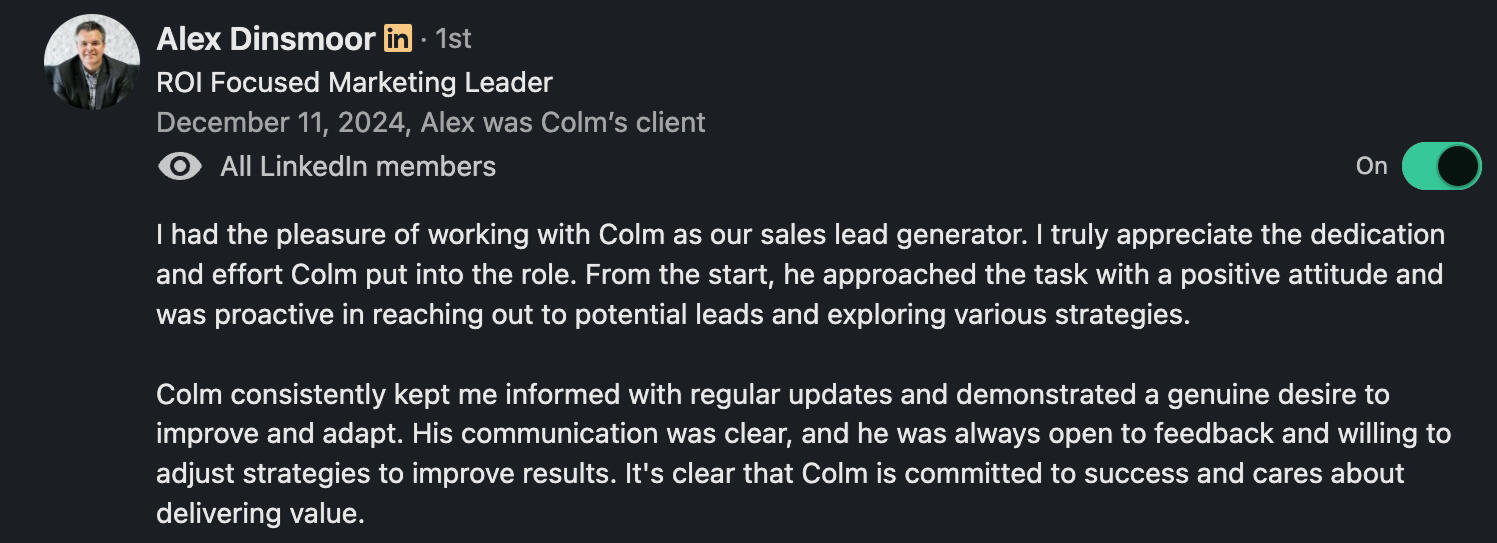Click the "Alex was Colm's client" text
The width and height of the screenshot is (1497, 543).
click(x=563, y=122)
